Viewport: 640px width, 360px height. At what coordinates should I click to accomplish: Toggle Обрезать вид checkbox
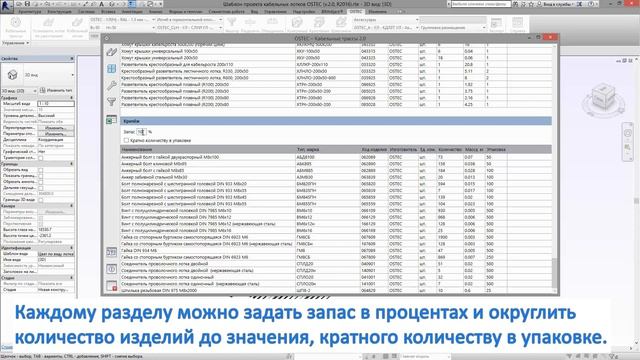(40, 170)
